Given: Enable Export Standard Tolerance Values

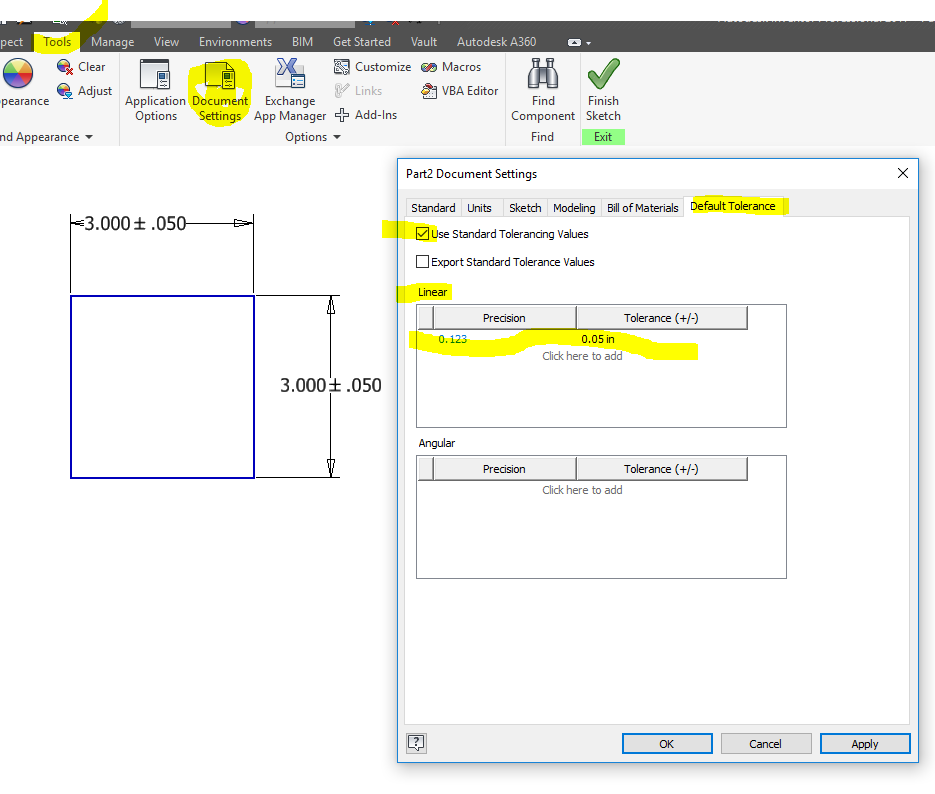Looking at the screenshot, I should click(423, 261).
